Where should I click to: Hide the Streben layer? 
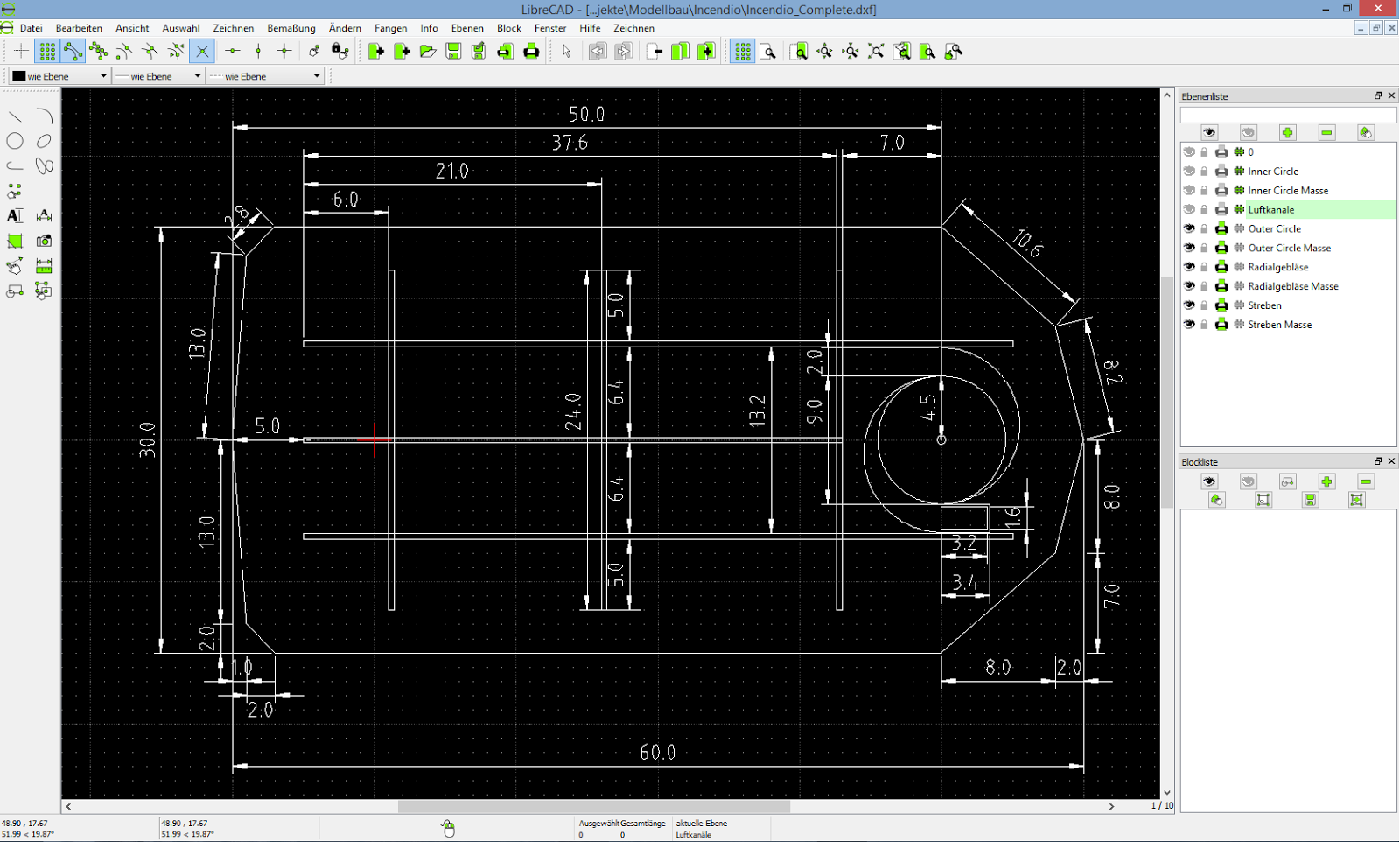coord(1189,305)
